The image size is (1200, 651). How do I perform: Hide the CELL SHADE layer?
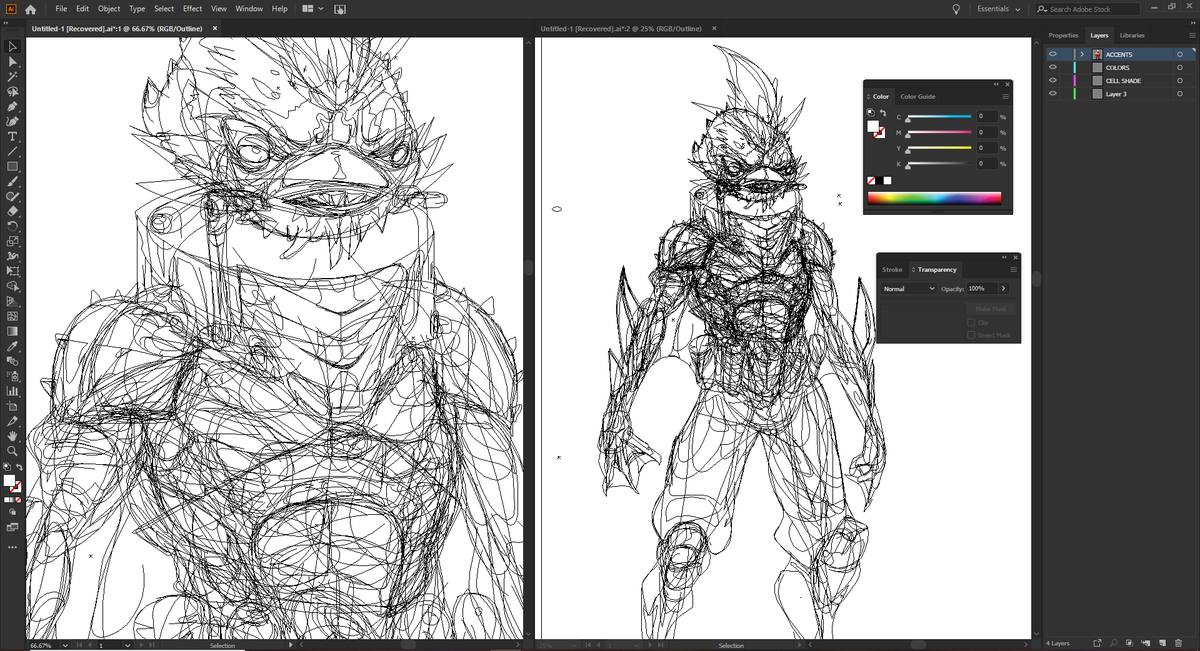[x=1053, y=80]
